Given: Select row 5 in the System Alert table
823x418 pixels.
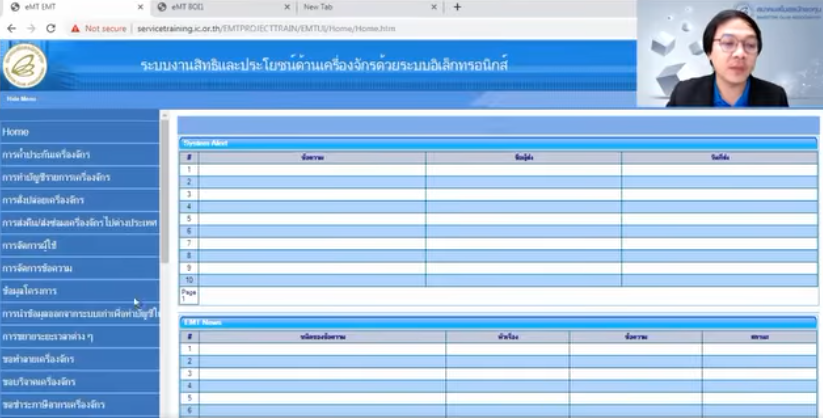Looking at the screenshot, I should point(498,219).
